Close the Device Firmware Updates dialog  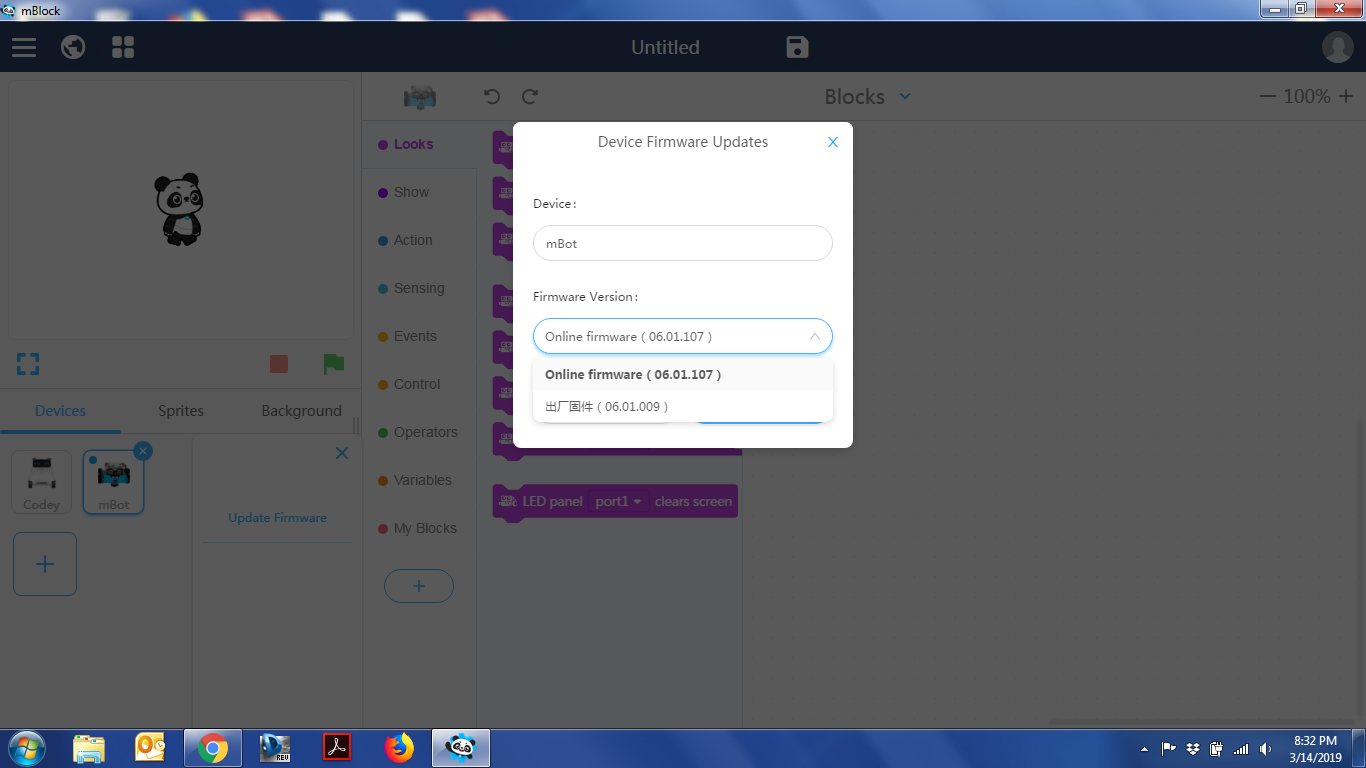coord(833,142)
